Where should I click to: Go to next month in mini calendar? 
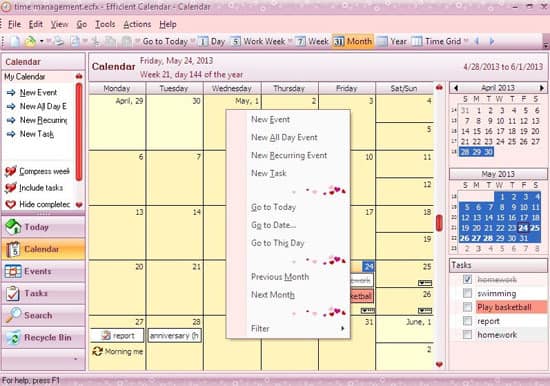pyautogui.click(x=542, y=88)
